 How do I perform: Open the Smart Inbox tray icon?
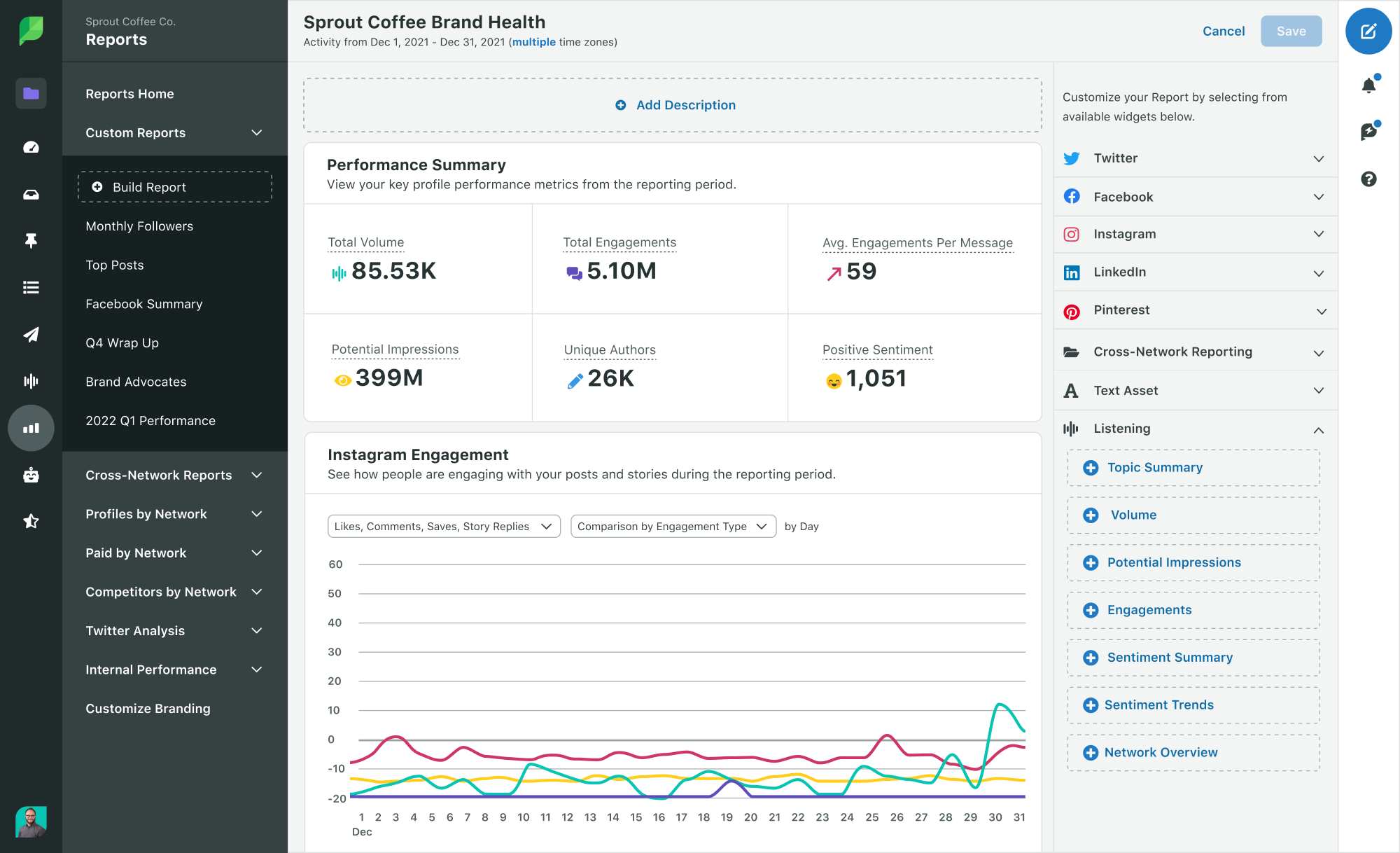click(x=31, y=195)
